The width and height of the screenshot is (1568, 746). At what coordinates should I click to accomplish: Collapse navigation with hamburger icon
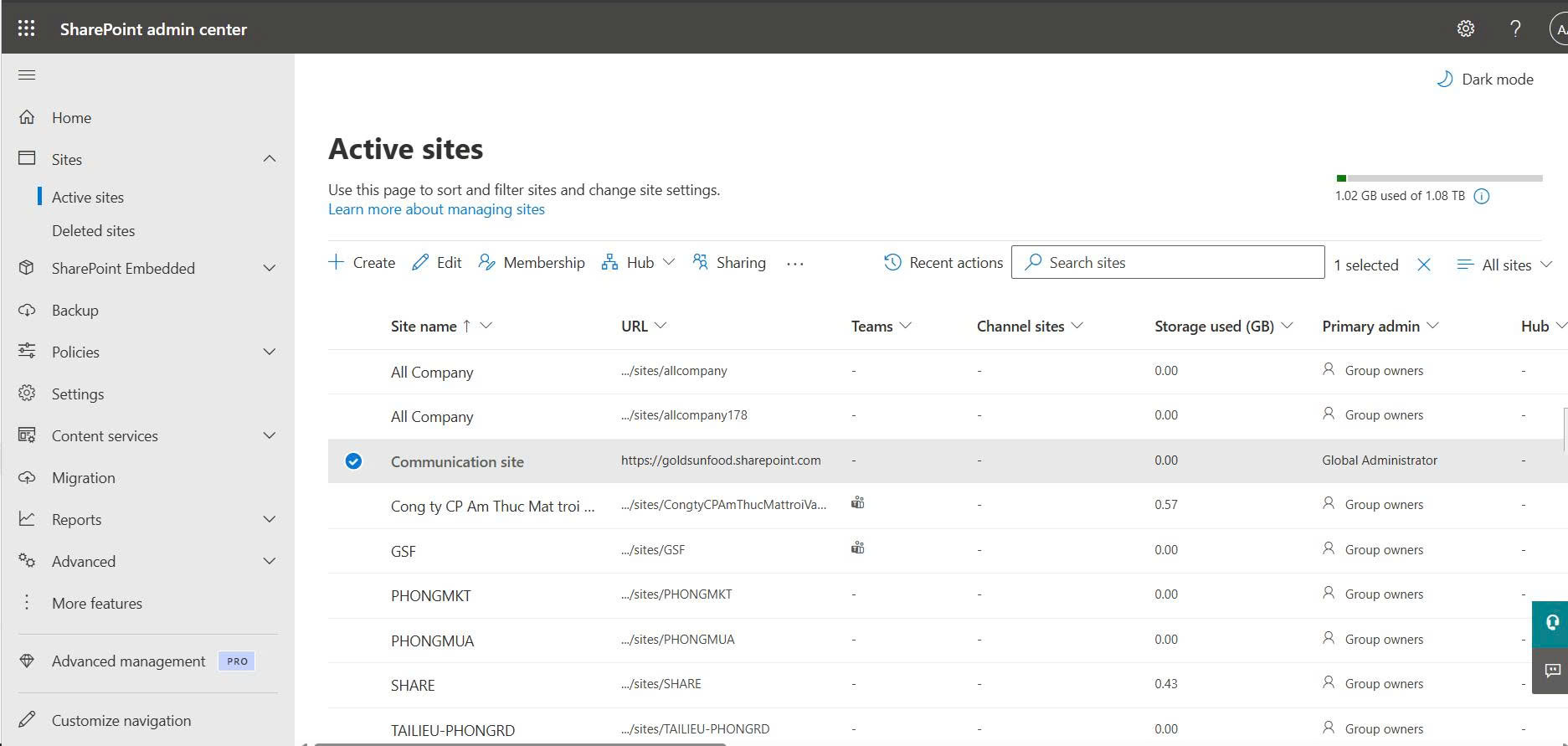[27, 75]
